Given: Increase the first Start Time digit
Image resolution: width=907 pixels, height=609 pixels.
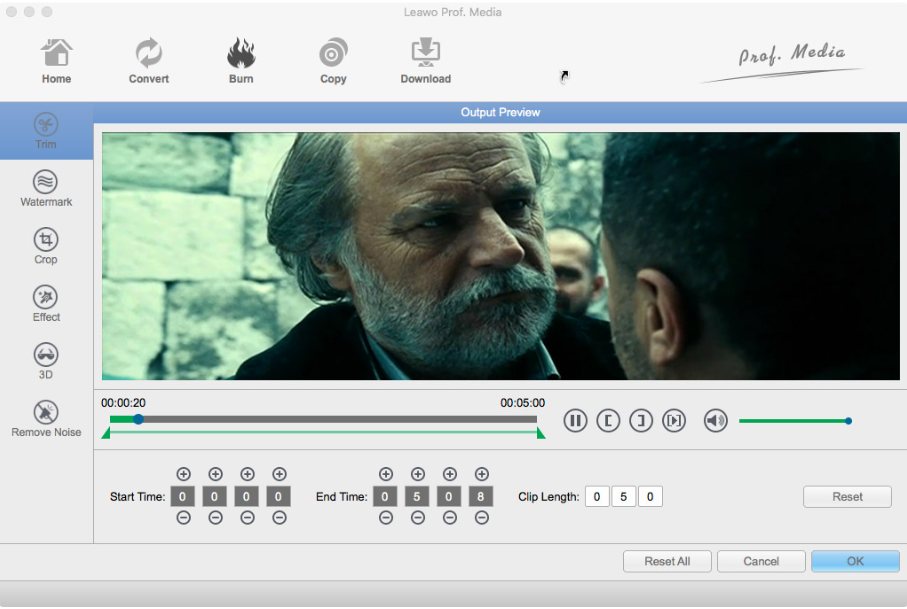Looking at the screenshot, I should tap(183, 474).
